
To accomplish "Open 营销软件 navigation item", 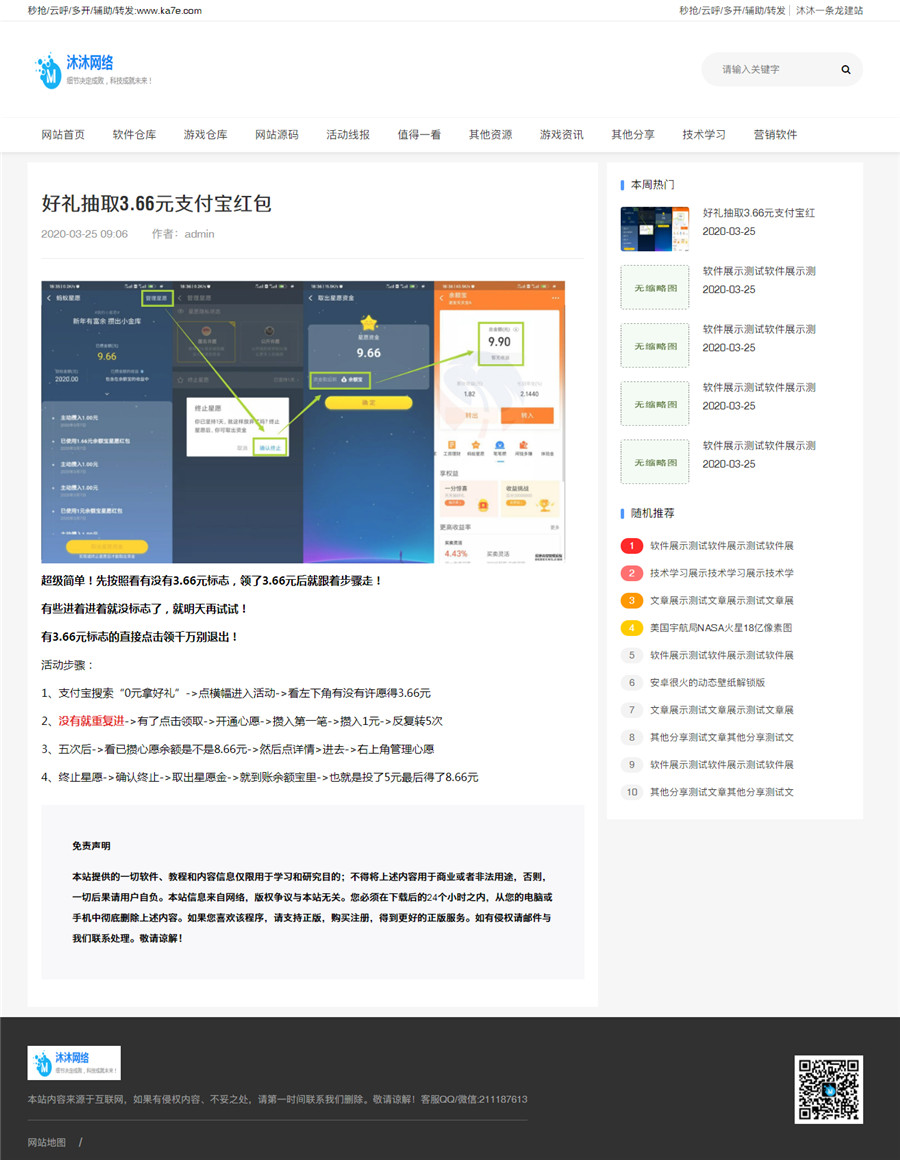I will coord(775,135).
